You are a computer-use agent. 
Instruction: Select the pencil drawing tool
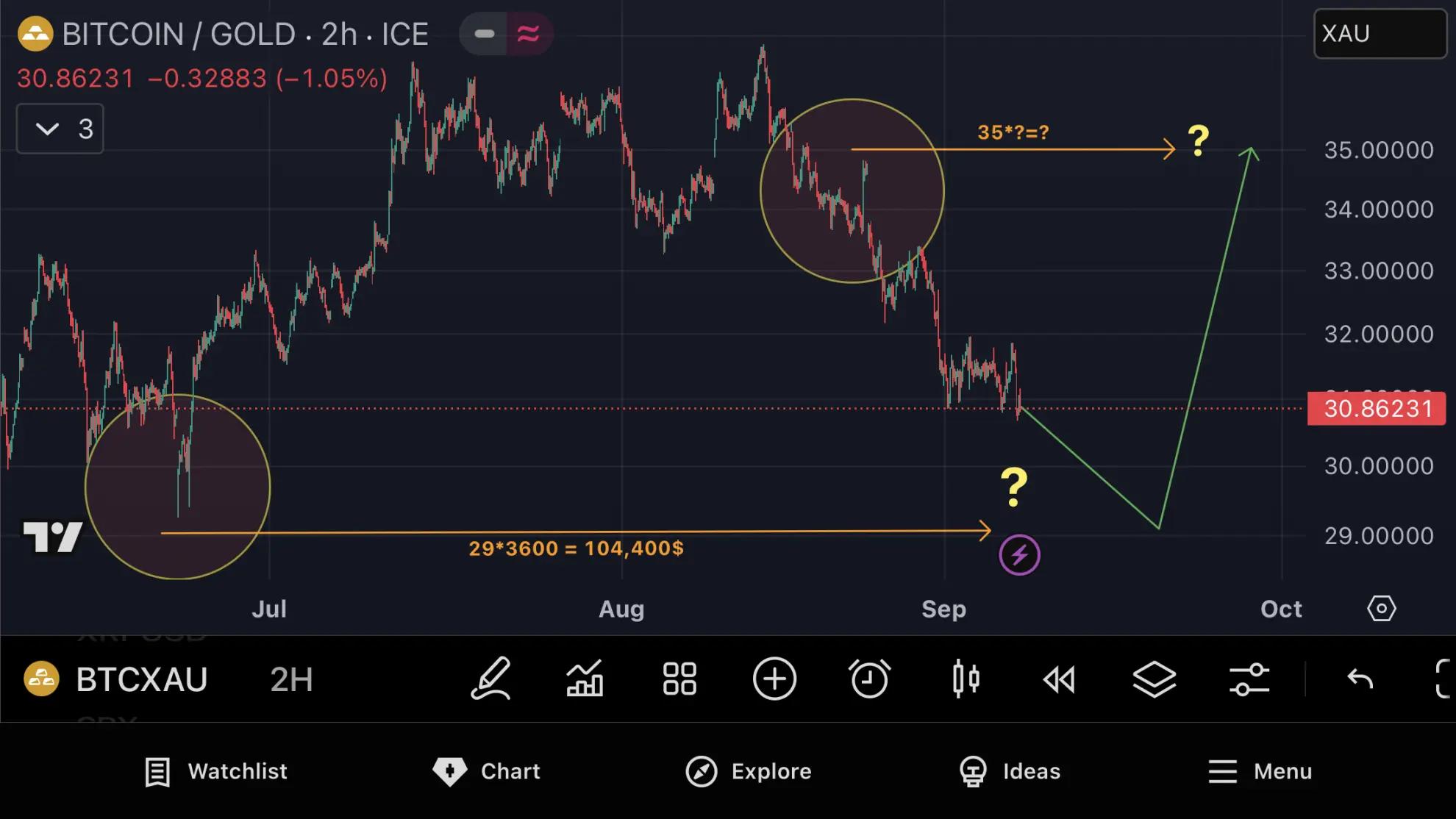pos(490,679)
